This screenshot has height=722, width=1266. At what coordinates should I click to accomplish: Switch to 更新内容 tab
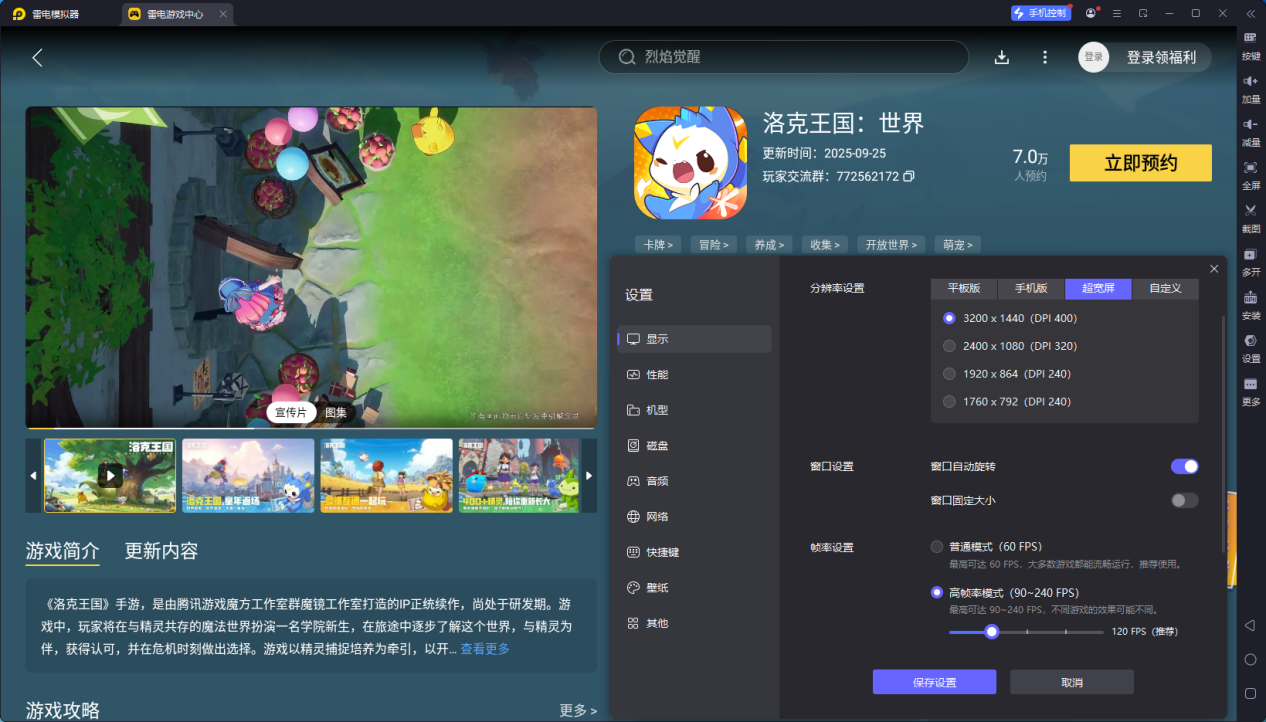click(161, 551)
